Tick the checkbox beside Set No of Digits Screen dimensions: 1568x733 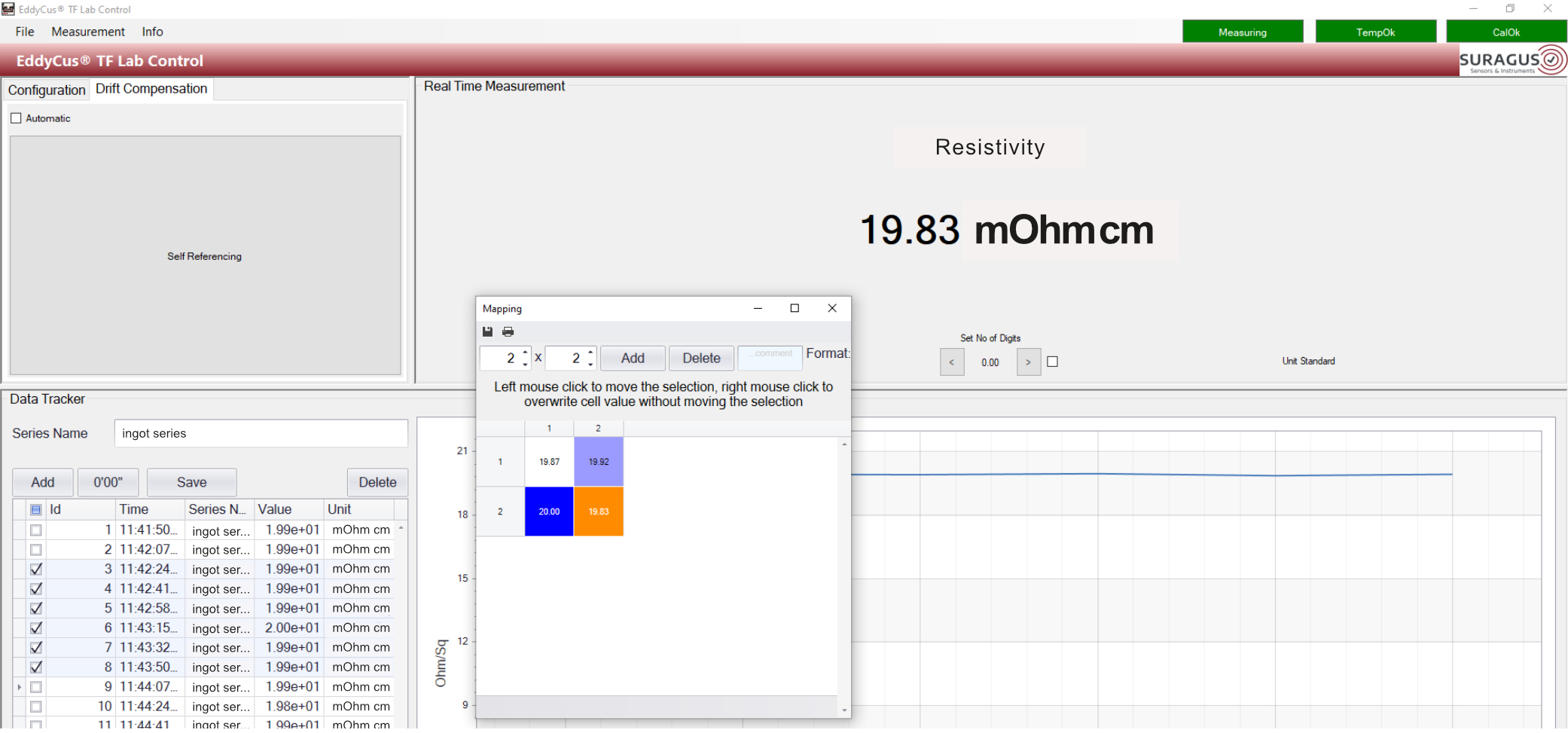tap(1053, 362)
